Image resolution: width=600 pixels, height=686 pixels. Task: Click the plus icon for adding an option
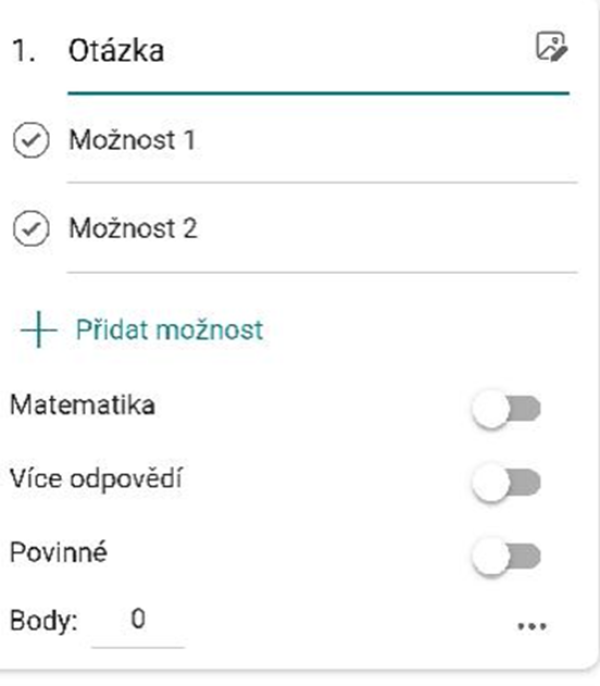(x=39, y=329)
